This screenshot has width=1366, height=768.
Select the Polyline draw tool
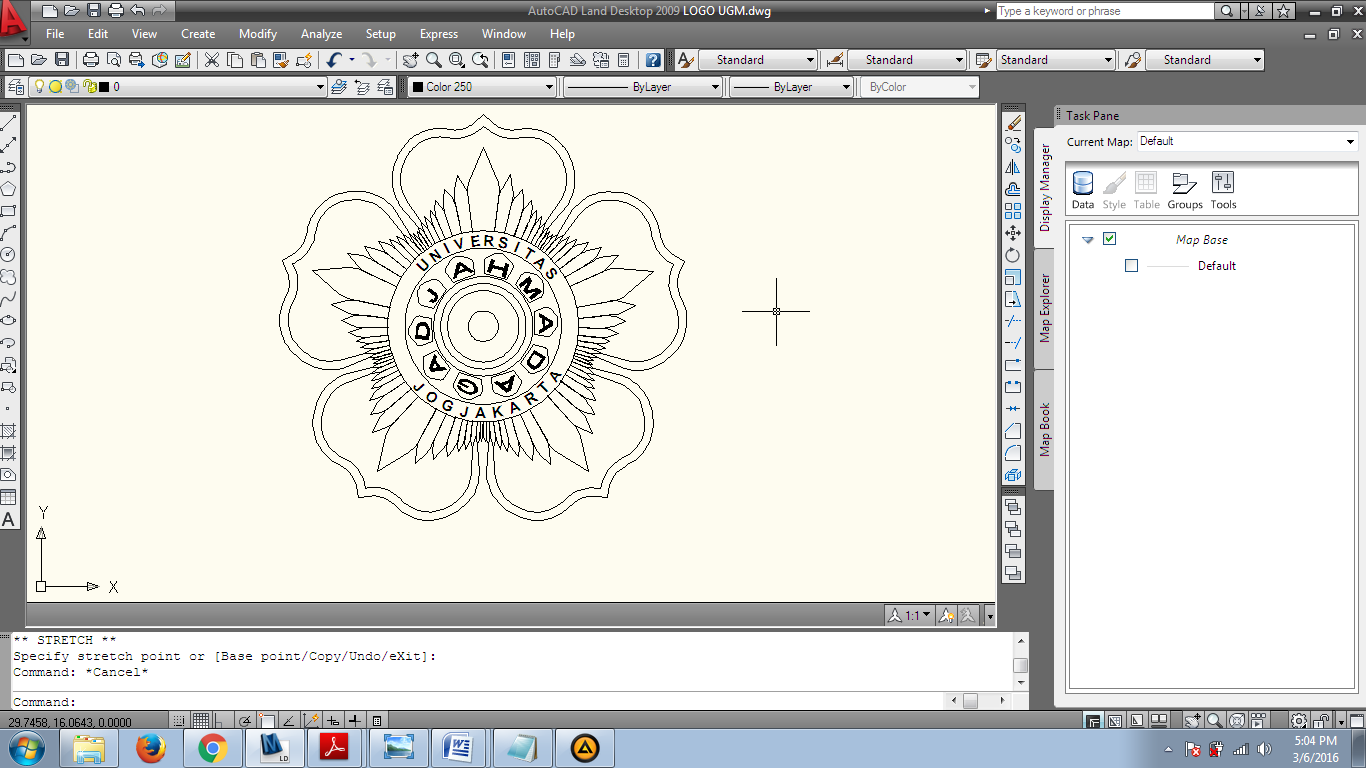[8, 167]
